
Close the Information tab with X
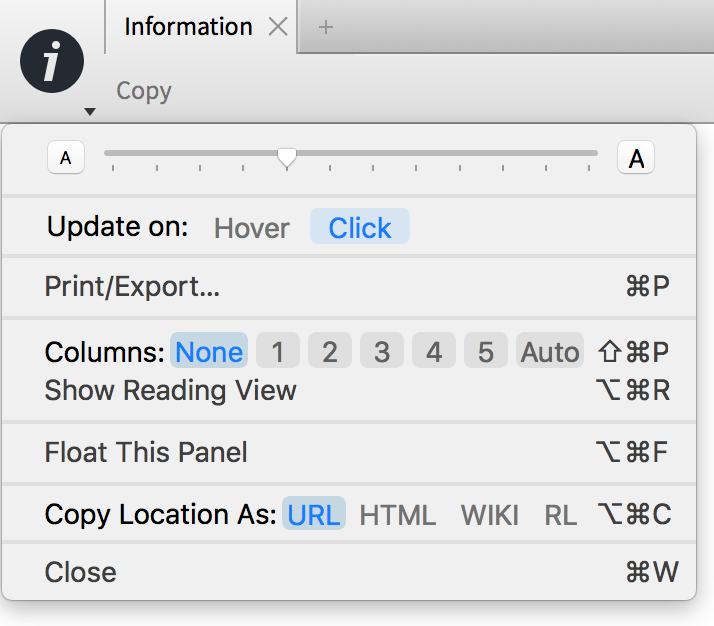pyautogui.click(x=278, y=27)
